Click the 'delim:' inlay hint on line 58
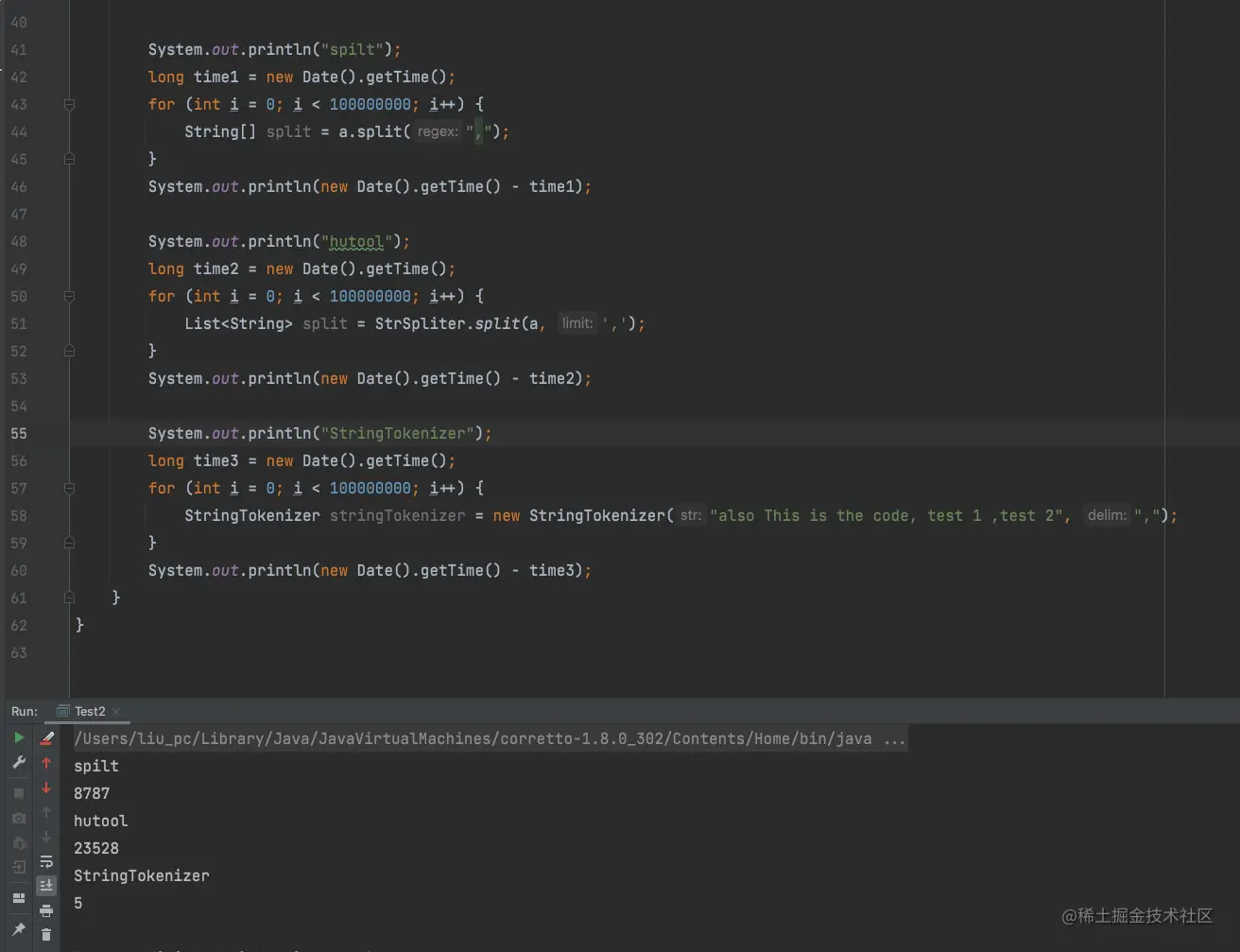 [x=1107, y=515]
